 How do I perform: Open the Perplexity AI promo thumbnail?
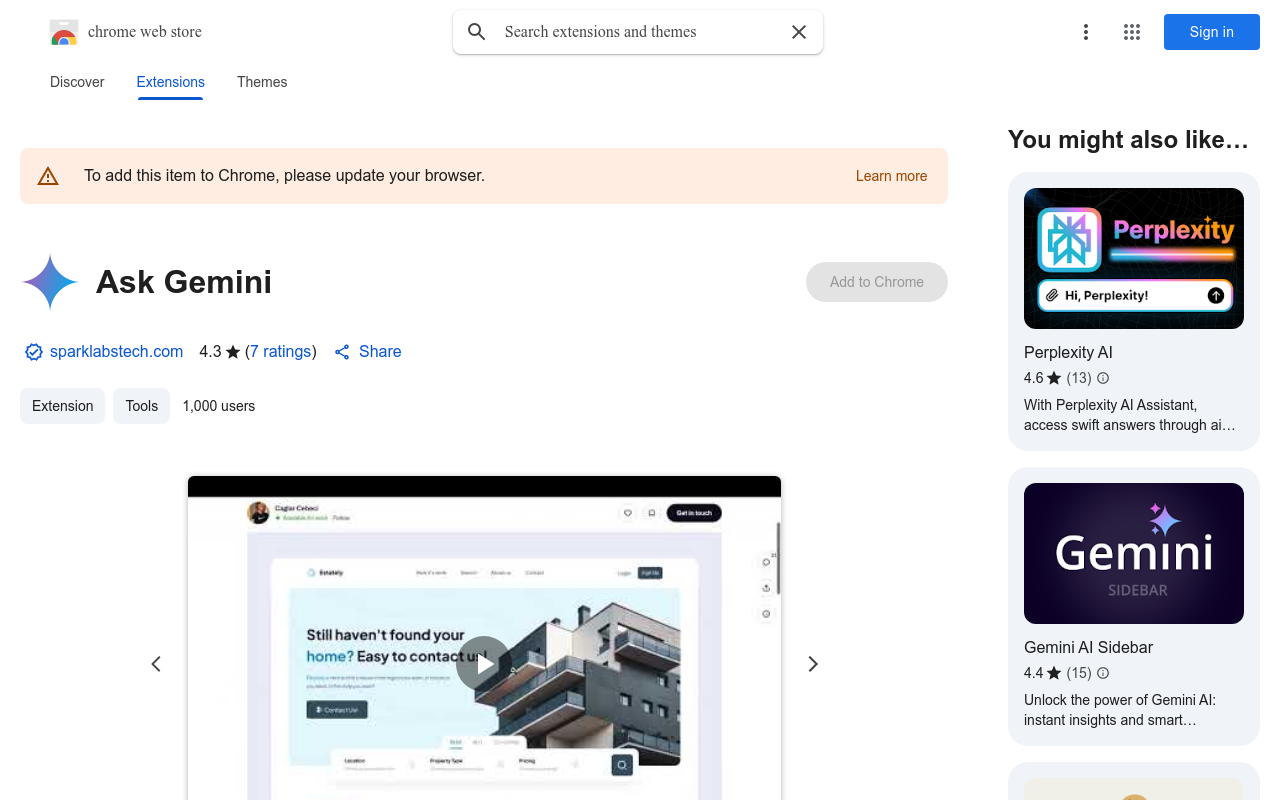(1134, 258)
